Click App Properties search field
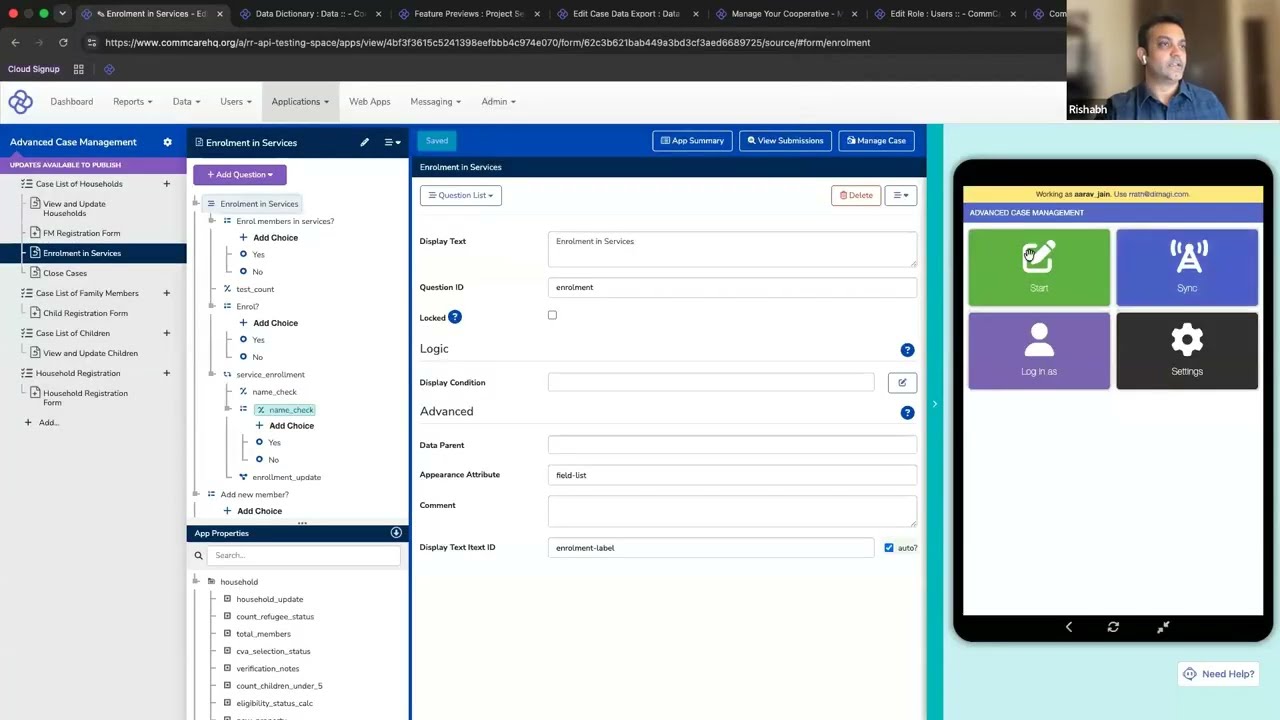 coord(303,555)
